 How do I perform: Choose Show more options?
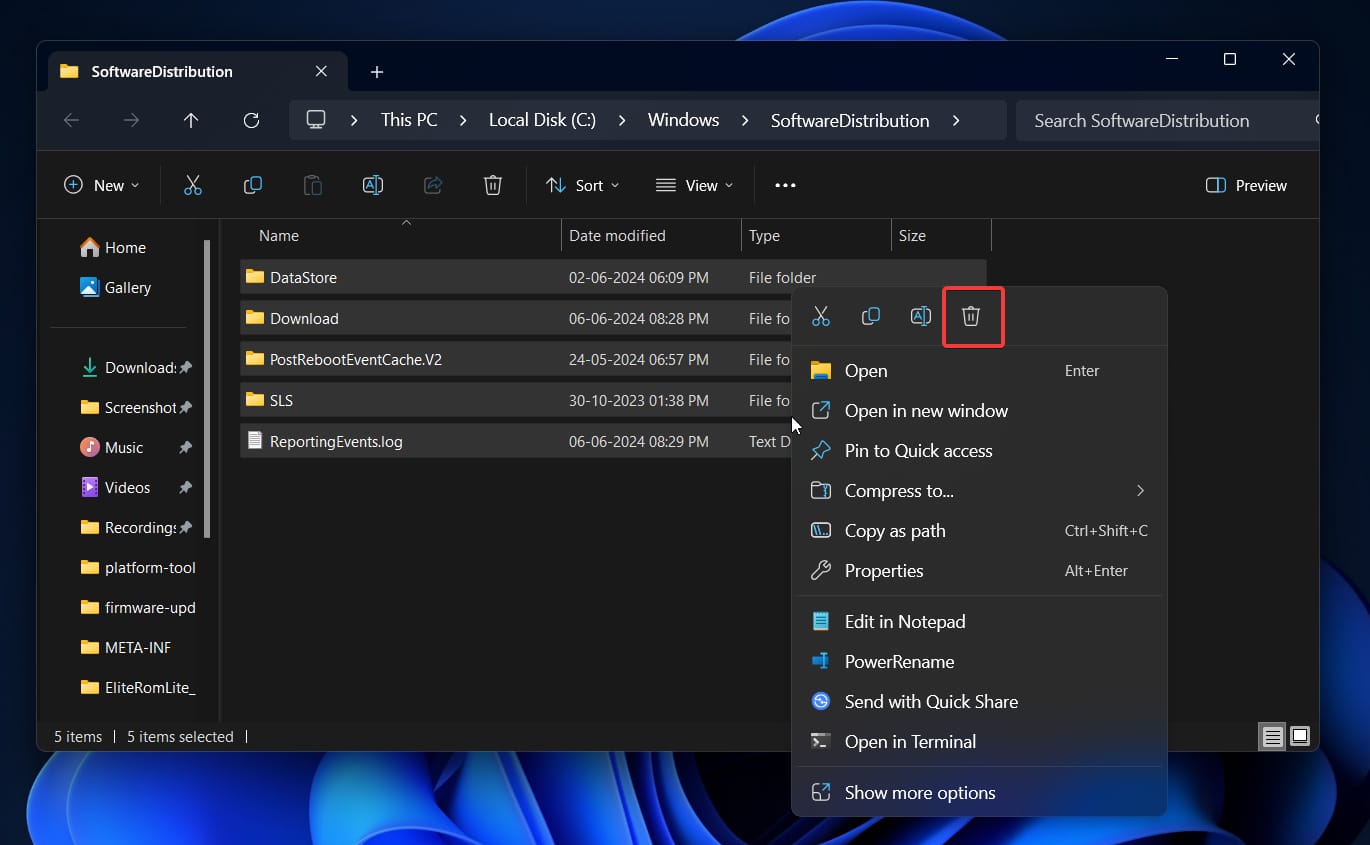click(x=919, y=793)
